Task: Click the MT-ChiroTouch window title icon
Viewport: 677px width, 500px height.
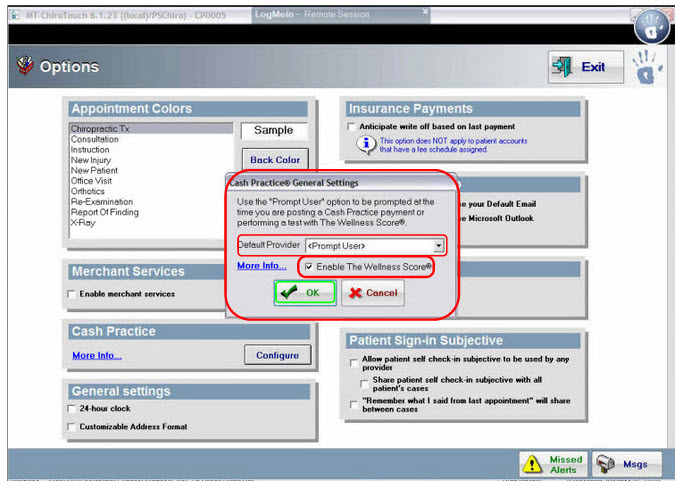Action: [x=14, y=15]
